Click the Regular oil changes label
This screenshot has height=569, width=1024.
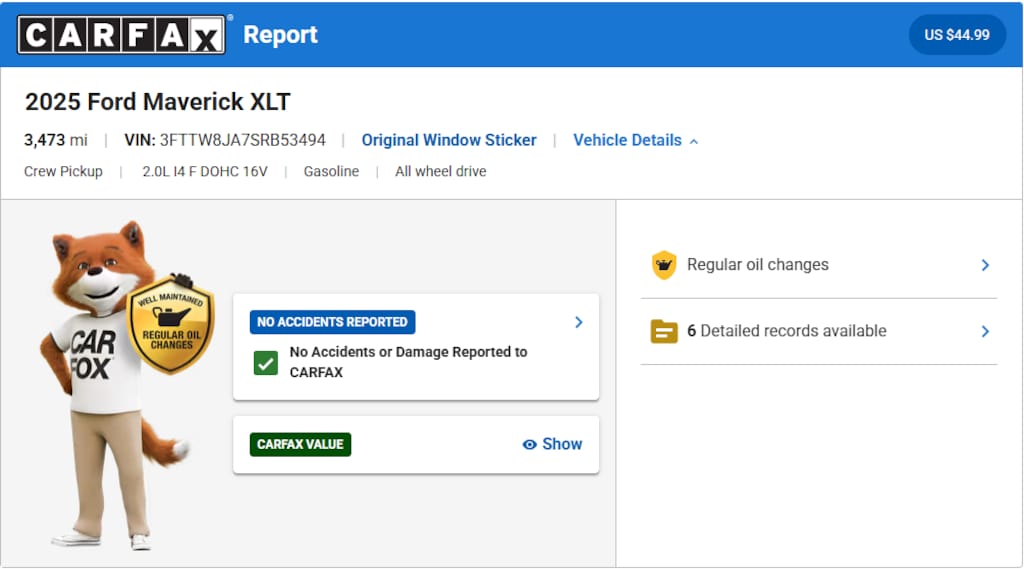(757, 265)
